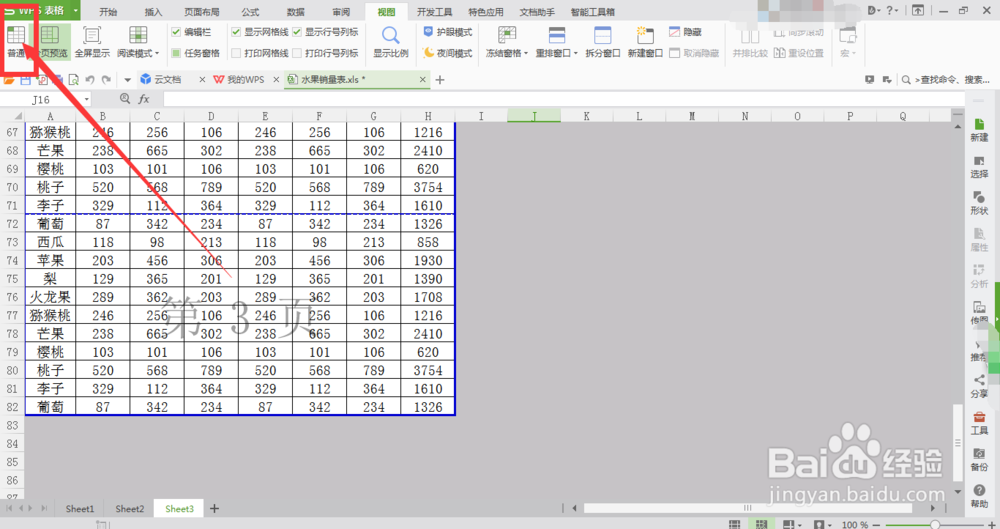This screenshot has width=1000, height=529.
Task: Open 页面布局 Page Layout tab
Action: (x=202, y=12)
